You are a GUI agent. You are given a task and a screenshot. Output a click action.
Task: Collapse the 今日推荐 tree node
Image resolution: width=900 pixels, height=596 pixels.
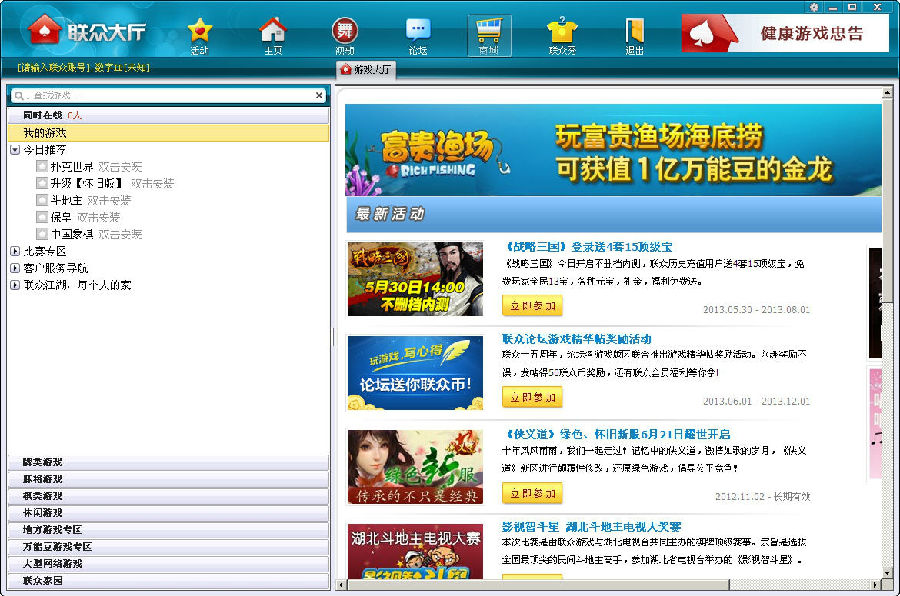coord(15,150)
